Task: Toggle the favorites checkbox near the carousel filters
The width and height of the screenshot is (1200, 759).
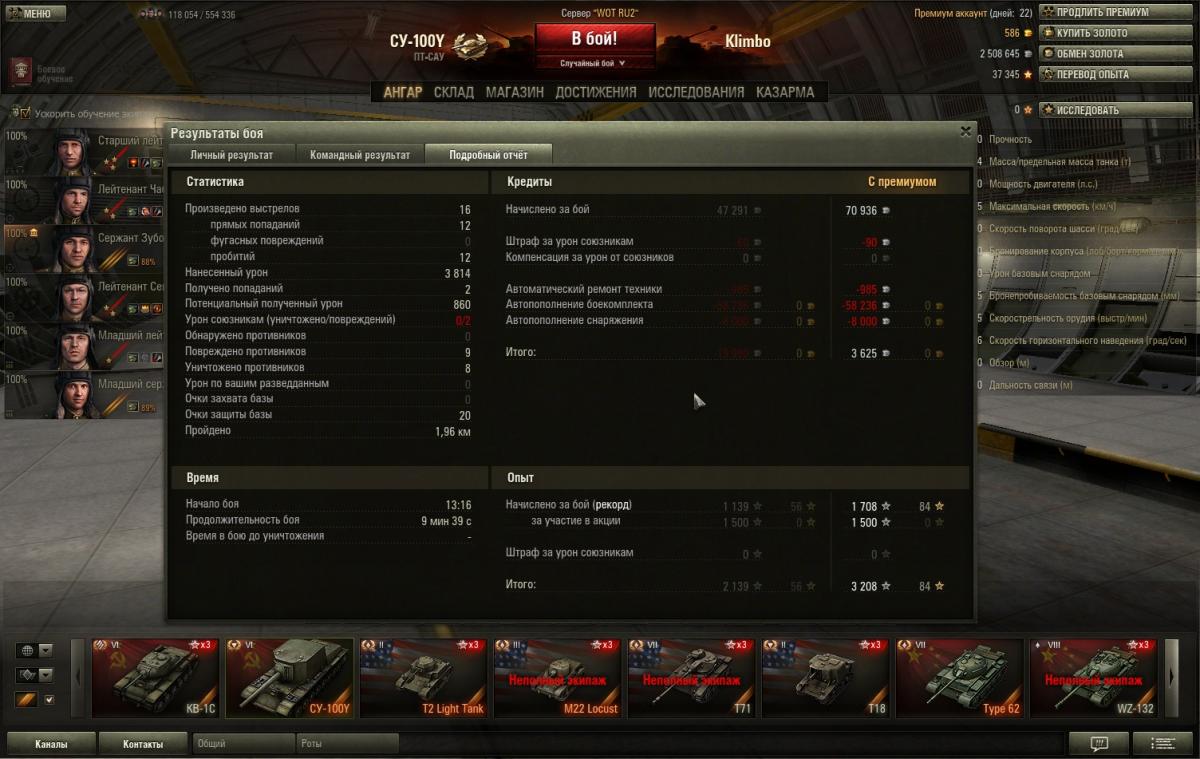Action: point(49,699)
